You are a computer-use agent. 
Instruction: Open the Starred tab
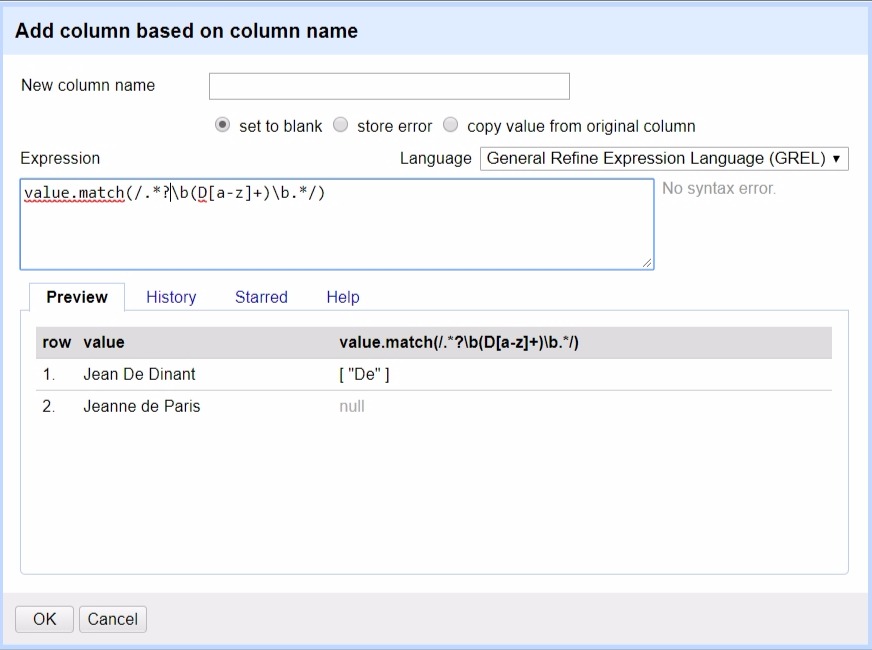coord(261,297)
